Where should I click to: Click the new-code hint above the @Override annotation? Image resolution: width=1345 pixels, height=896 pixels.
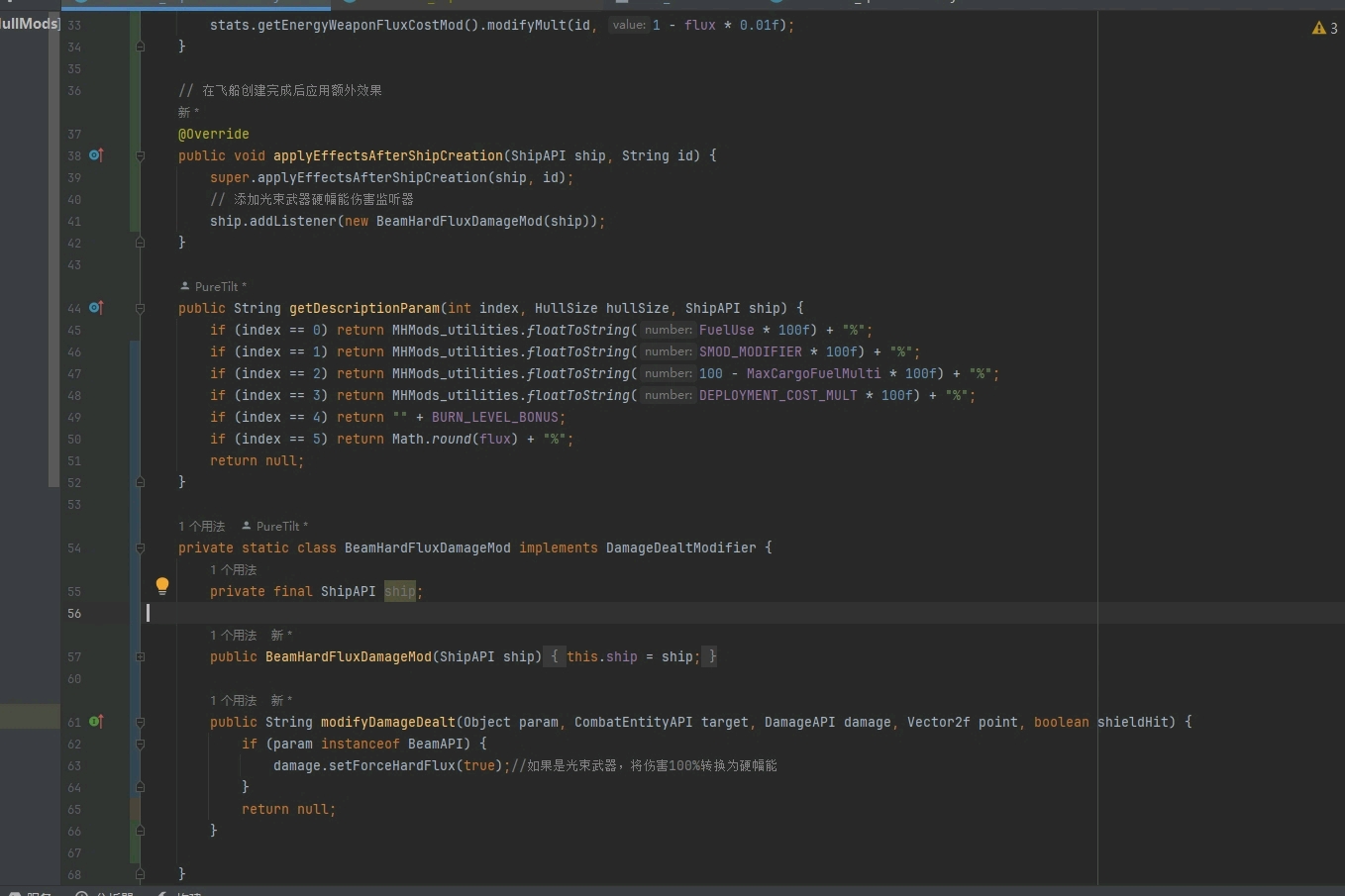(189, 112)
